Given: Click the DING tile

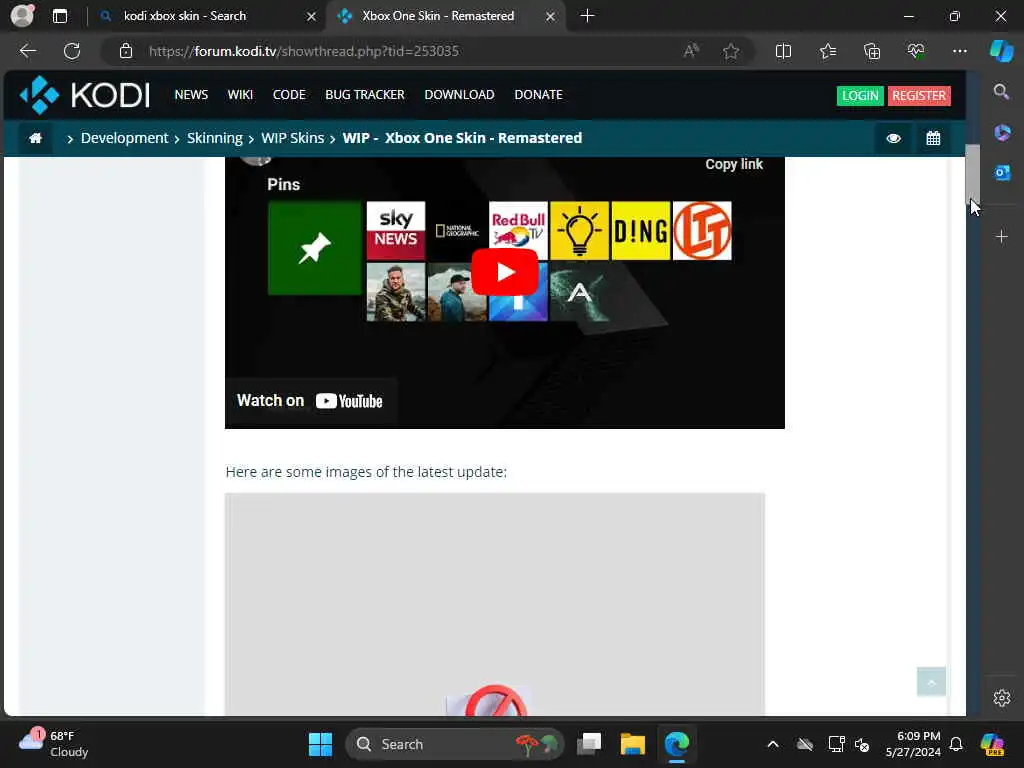Looking at the screenshot, I should [641, 230].
